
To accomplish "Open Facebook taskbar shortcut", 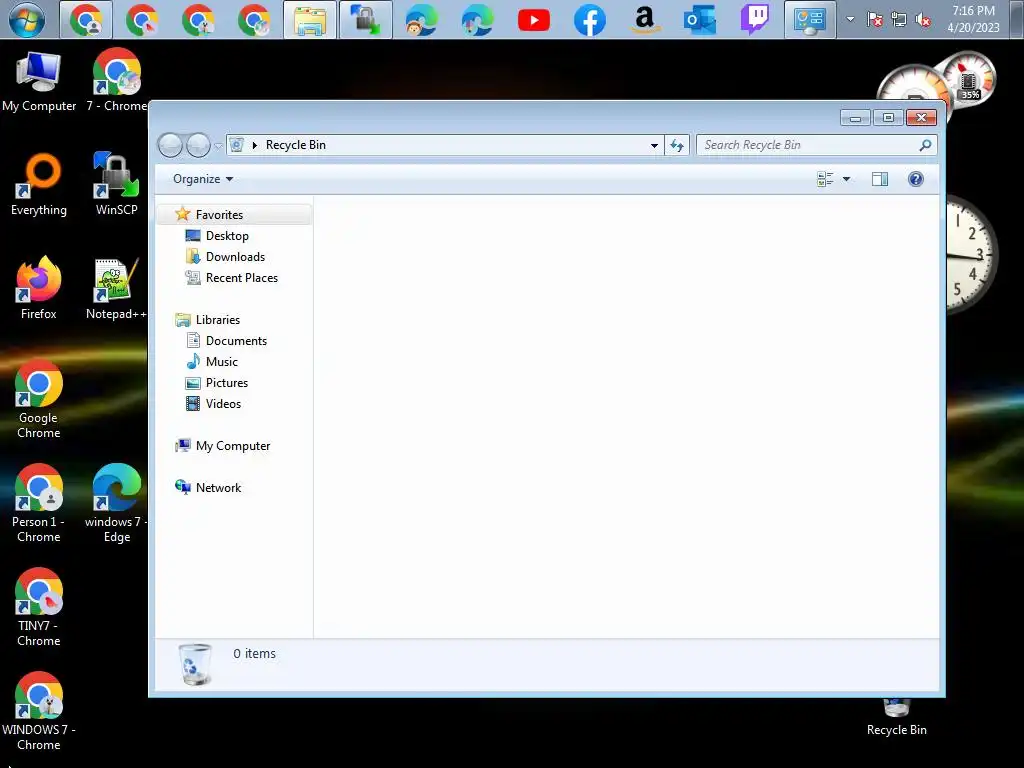I will 589,20.
